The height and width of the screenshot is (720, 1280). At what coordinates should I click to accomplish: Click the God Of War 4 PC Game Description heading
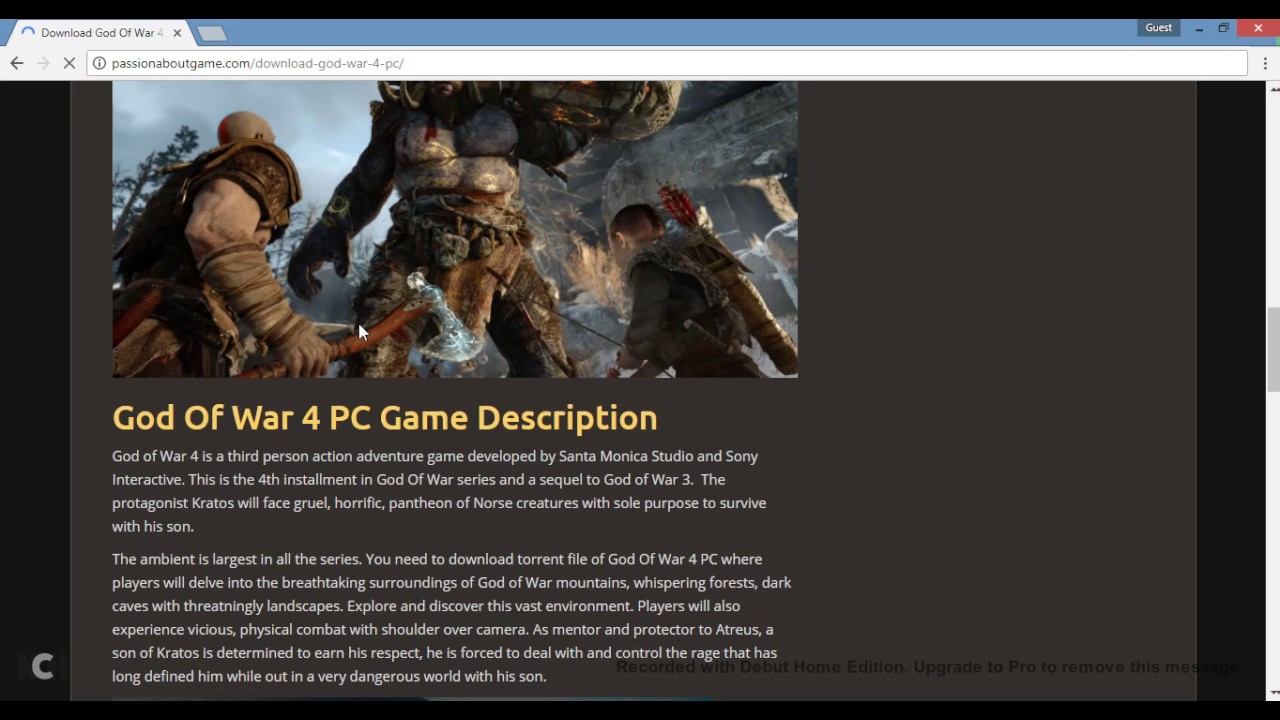click(385, 417)
